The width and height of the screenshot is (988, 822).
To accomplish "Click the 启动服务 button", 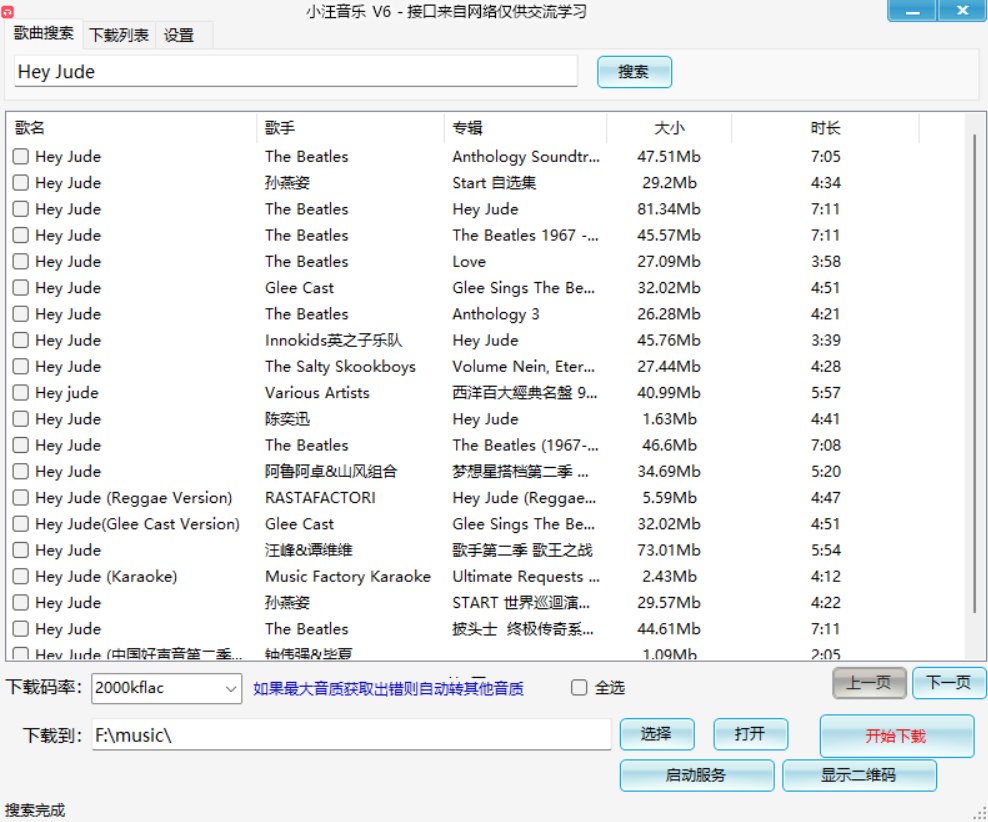I will 696,775.
